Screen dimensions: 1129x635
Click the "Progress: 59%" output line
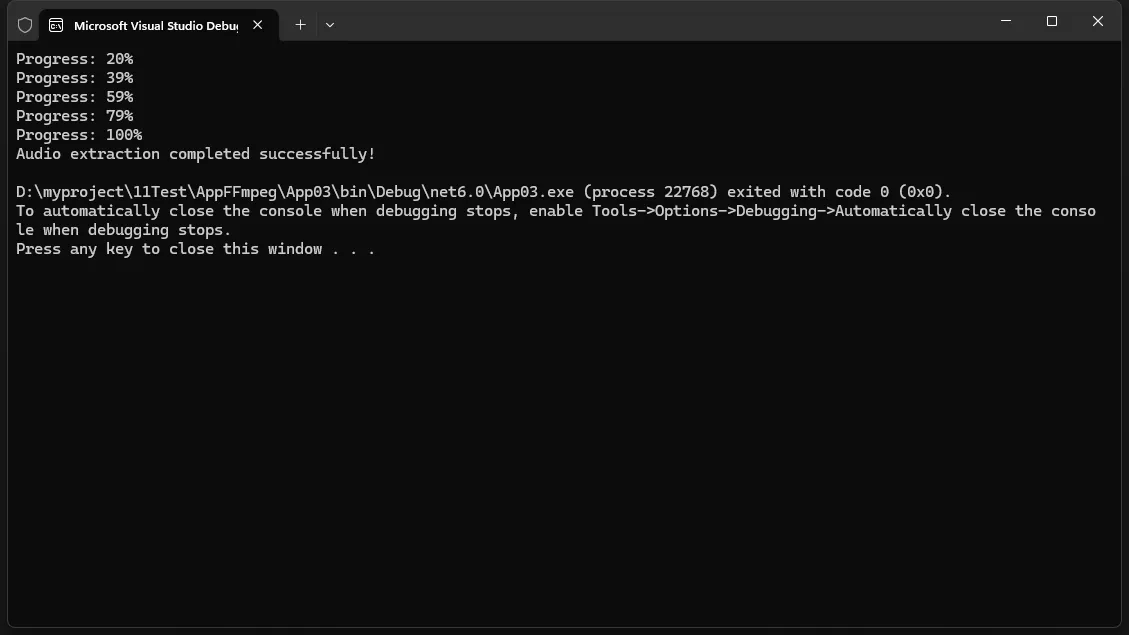click(x=74, y=97)
